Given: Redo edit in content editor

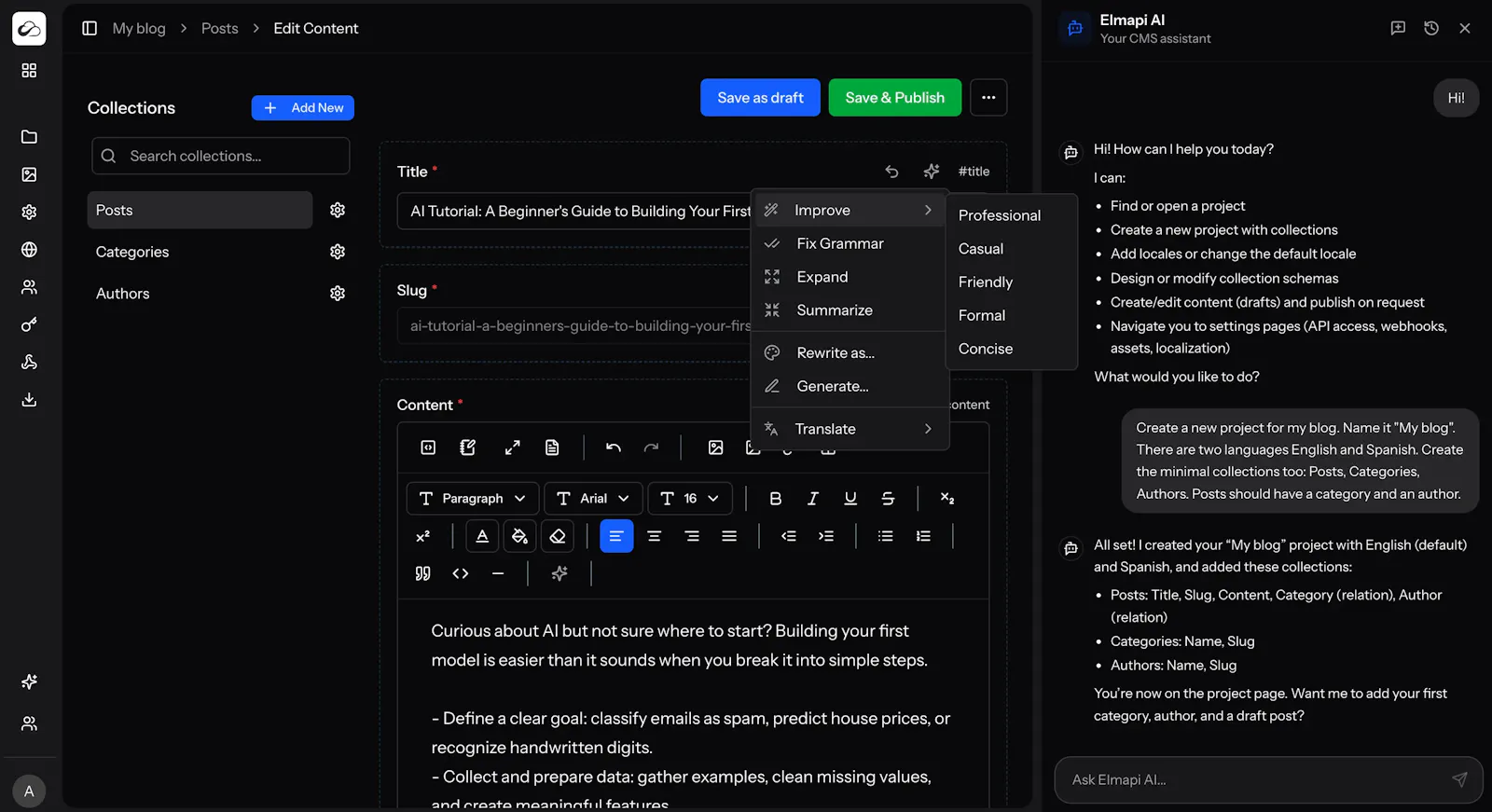Looking at the screenshot, I should (651, 447).
